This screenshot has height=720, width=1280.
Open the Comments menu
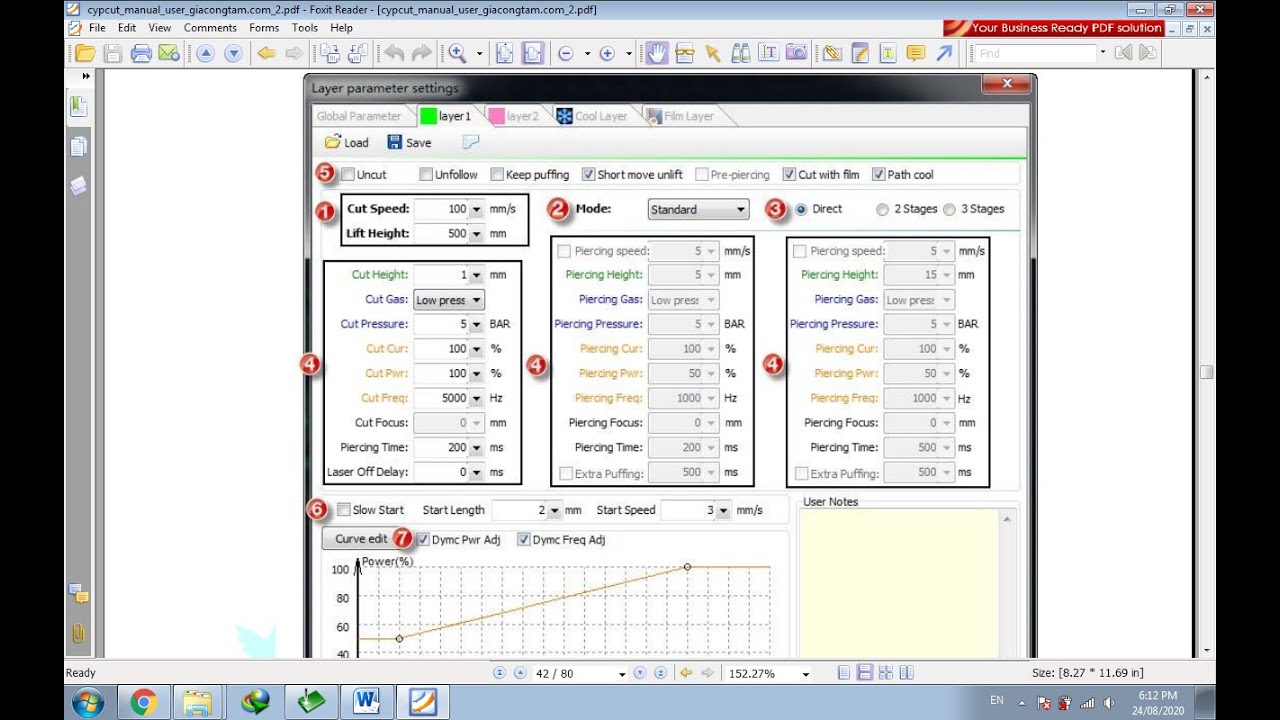[210, 28]
